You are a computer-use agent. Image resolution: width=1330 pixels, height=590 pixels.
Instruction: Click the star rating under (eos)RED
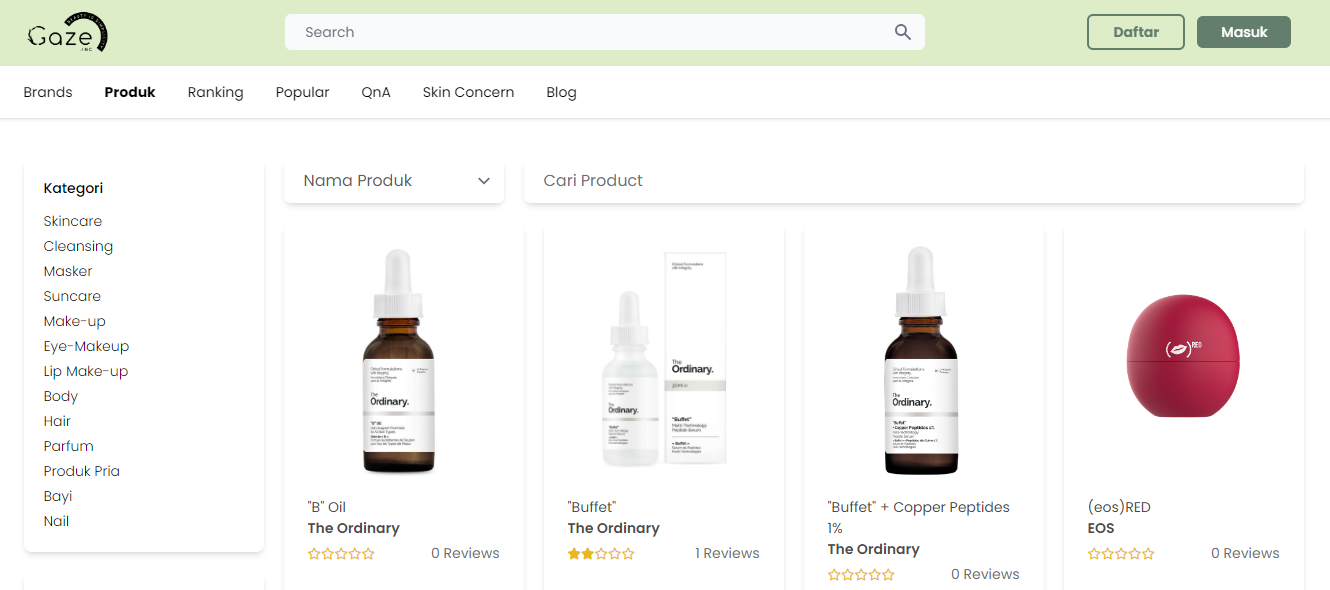[x=1121, y=553]
